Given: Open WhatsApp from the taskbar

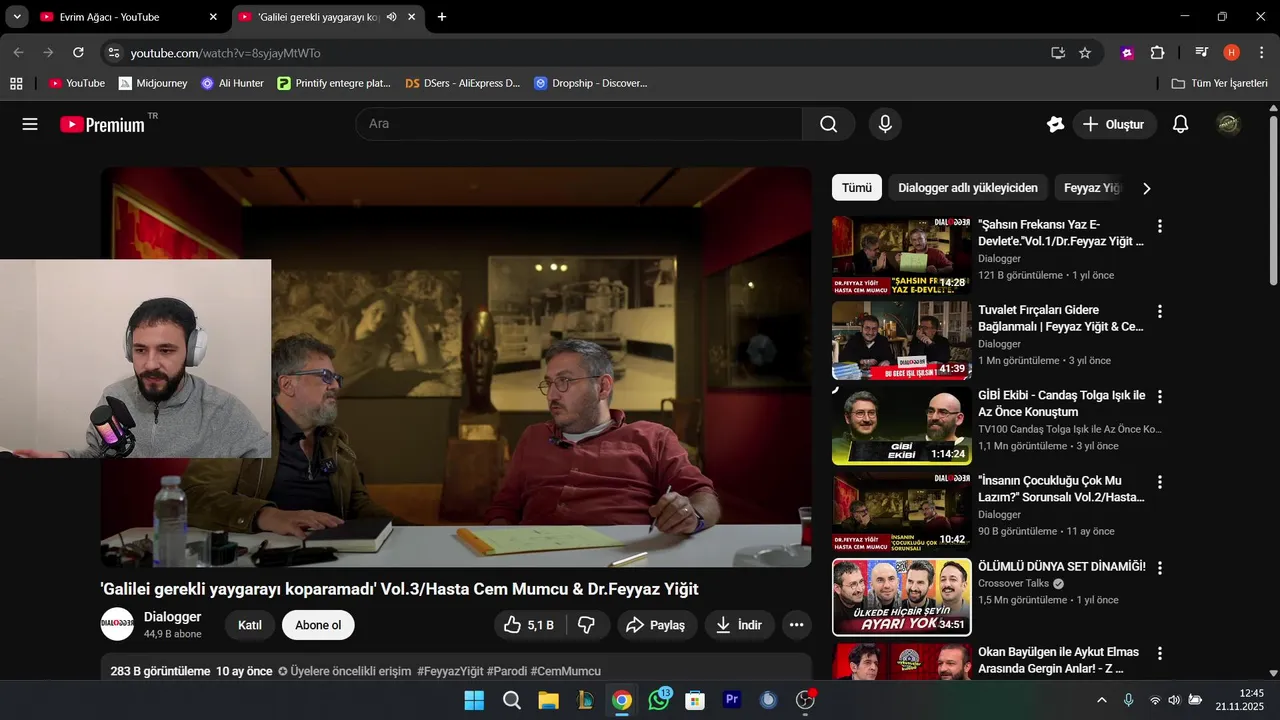Looking at the screenshot, I should point(659,700).
